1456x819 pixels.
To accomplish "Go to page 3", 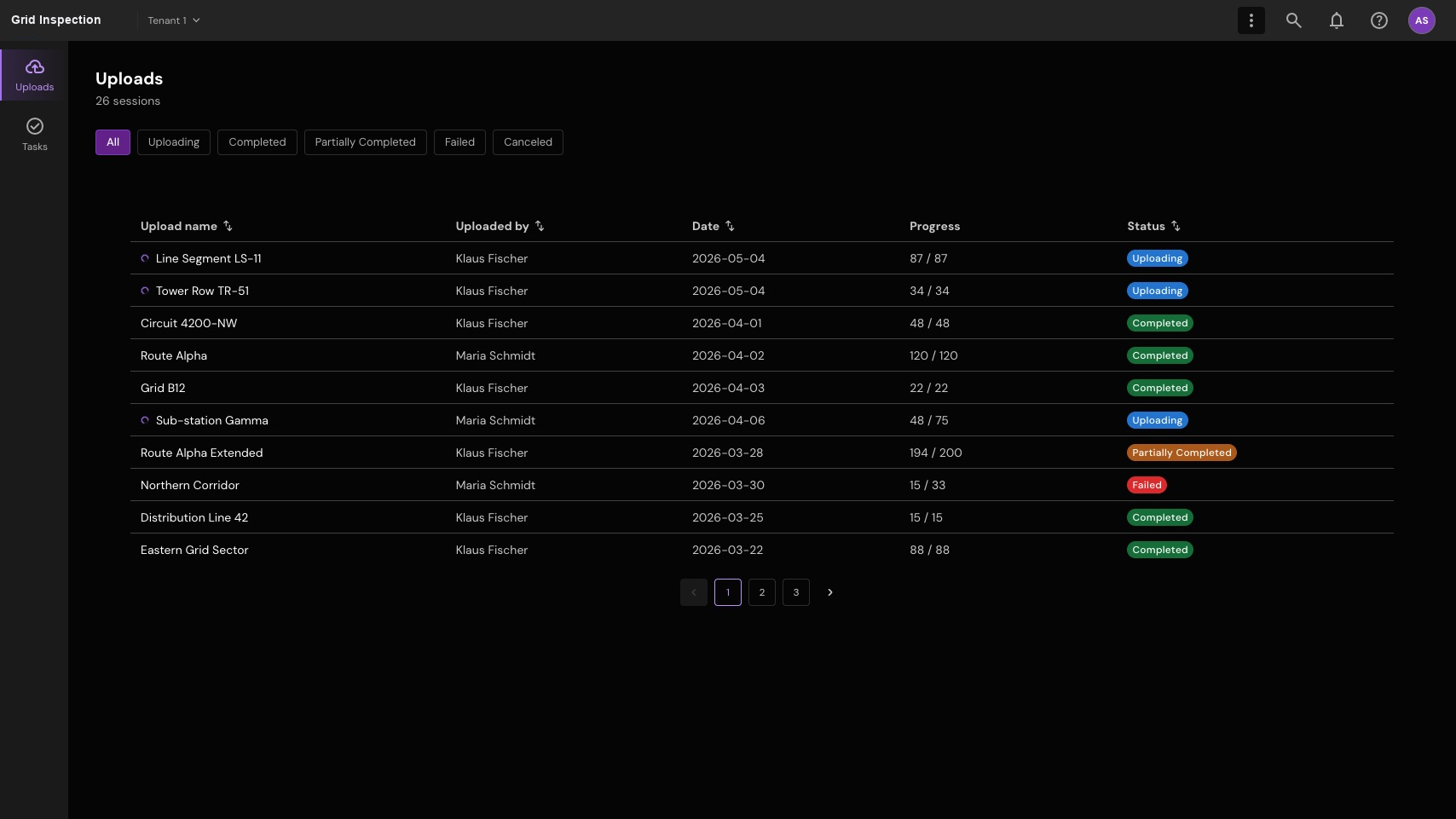I will (795, 592).
